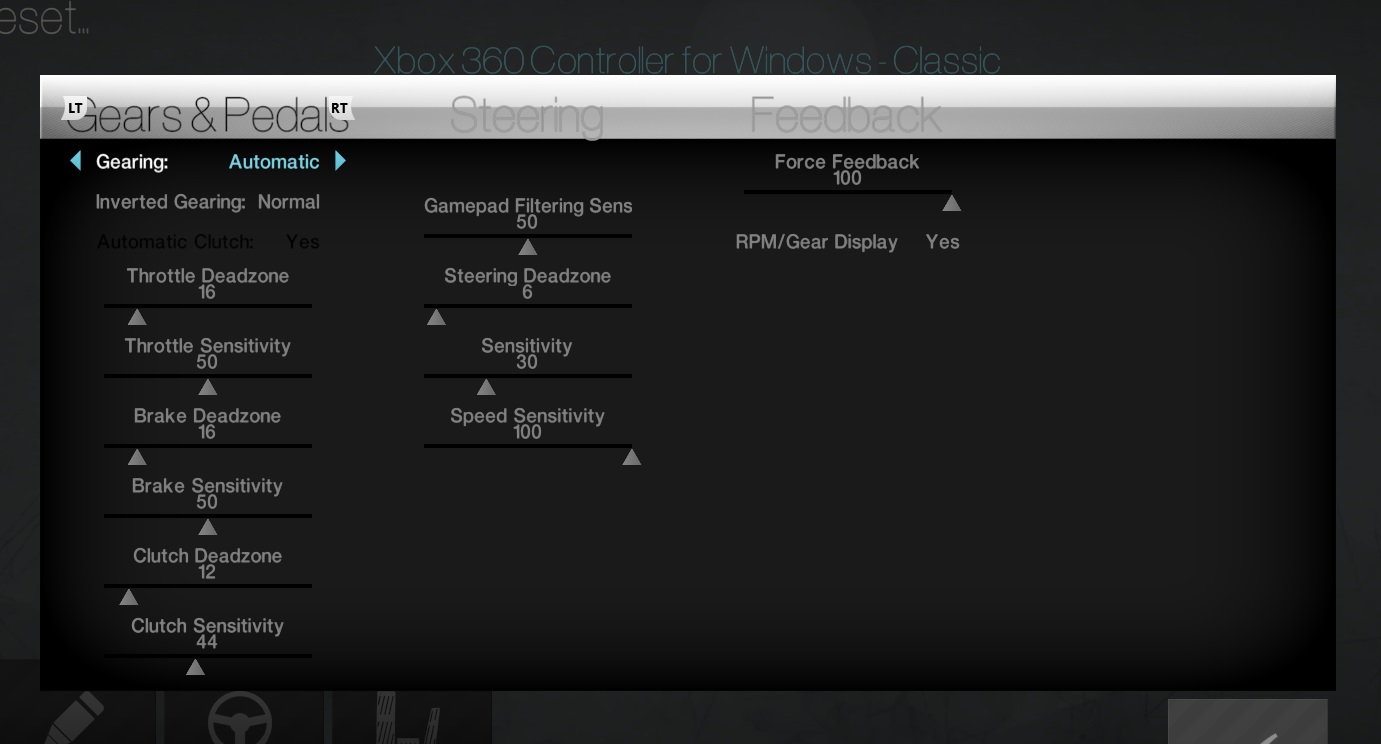Select the Force Feedback label
The height and width of the screenshot is (744, 1381).
[x=847, y=162]
